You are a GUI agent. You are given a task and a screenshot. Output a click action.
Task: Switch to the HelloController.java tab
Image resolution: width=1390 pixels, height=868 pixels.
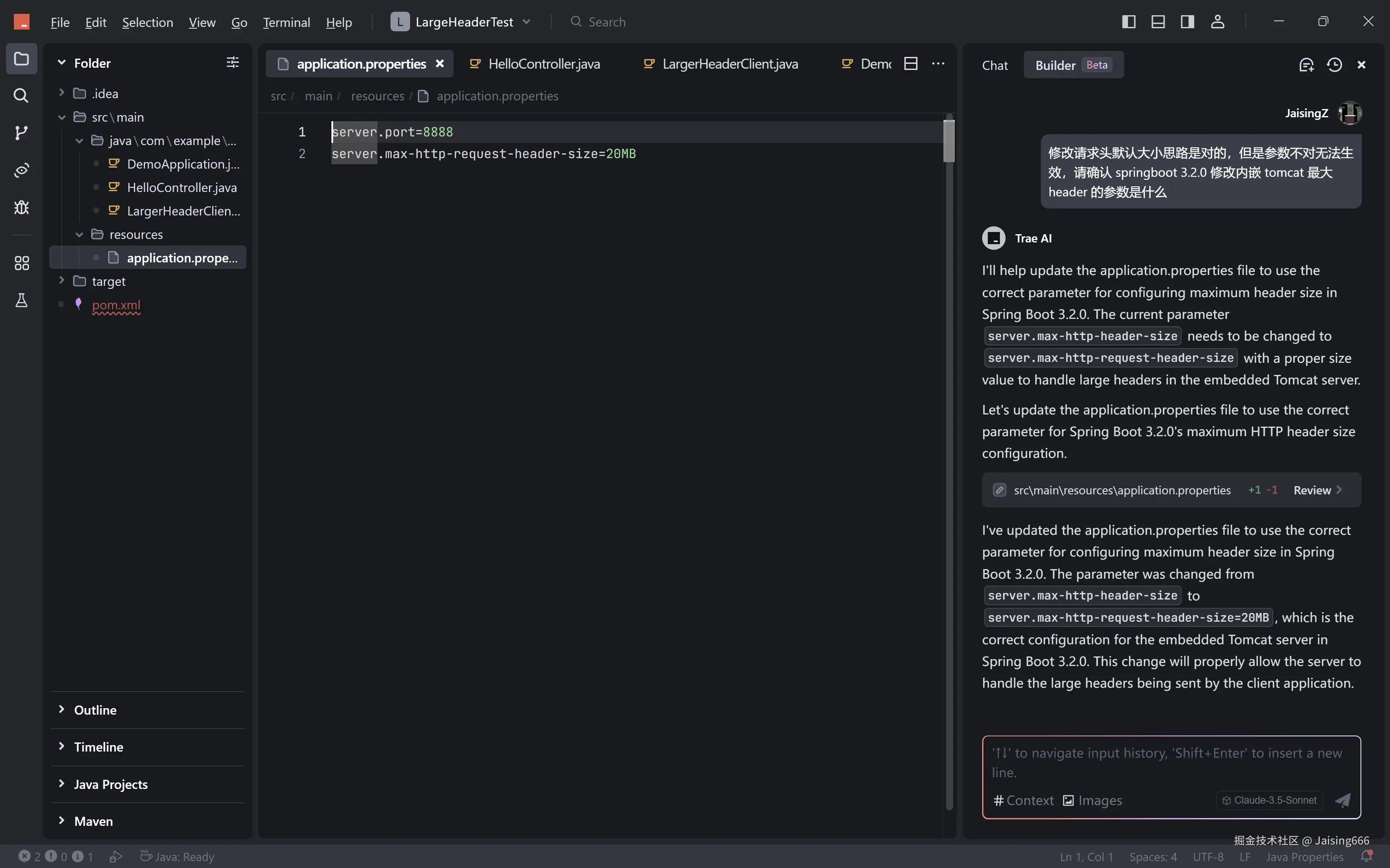543,64
